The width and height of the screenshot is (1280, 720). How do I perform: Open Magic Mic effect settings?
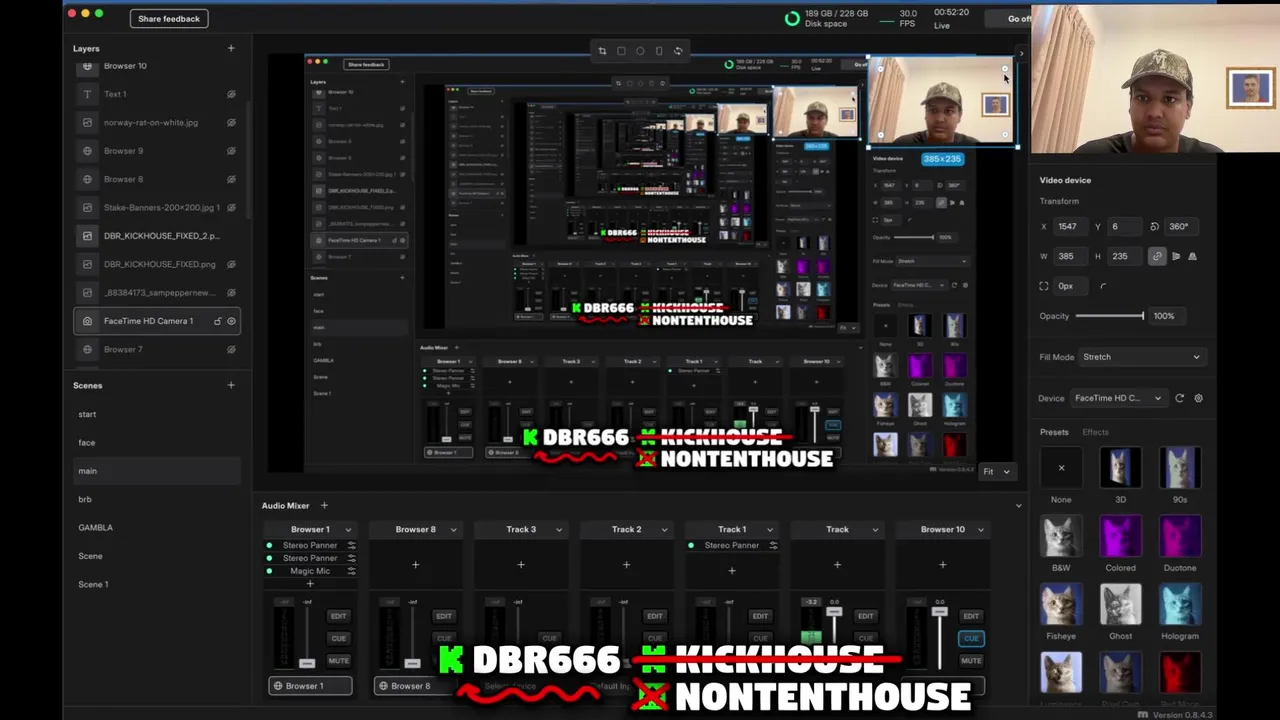pyautogui.click(x=351, y=571)
